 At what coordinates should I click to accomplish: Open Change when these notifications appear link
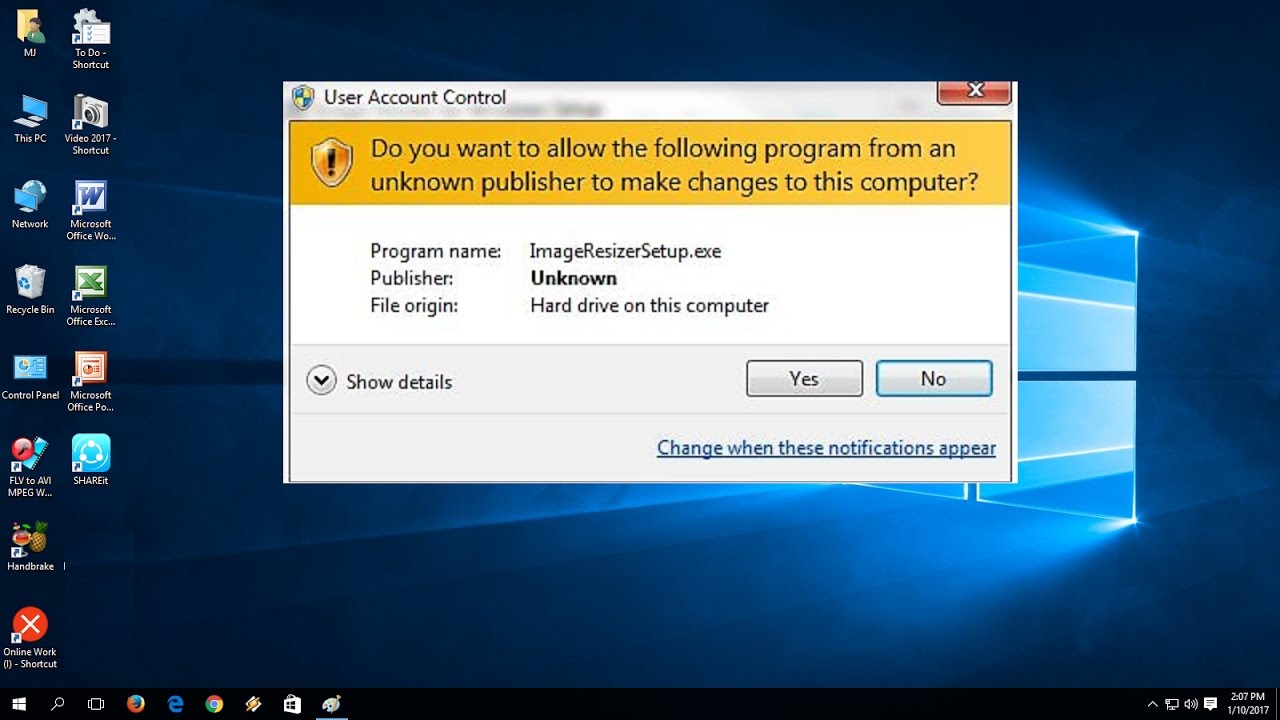pyautogui.click(x=826, y=448)
